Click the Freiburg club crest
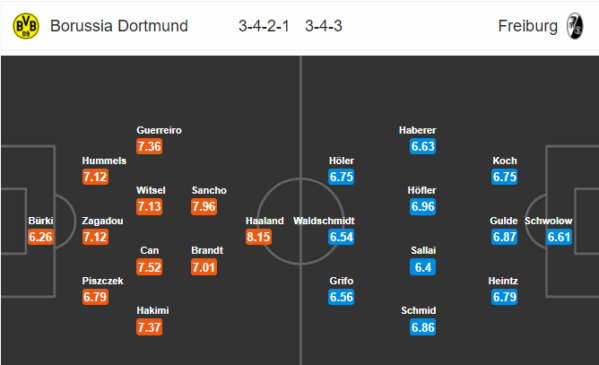This screenshot has width=599, height=365. pos(575,26)
